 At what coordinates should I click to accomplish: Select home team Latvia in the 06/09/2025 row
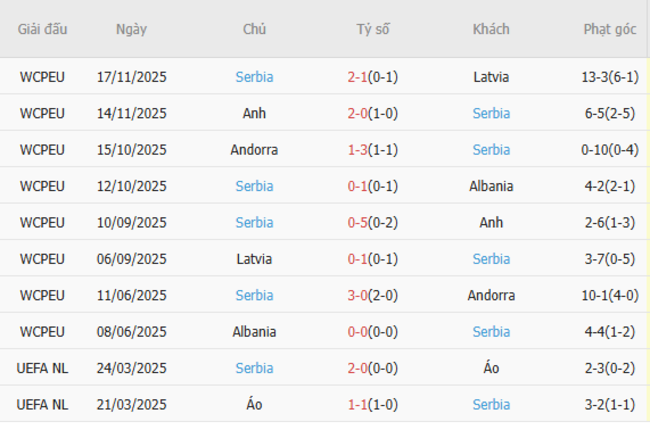(254, 259)
